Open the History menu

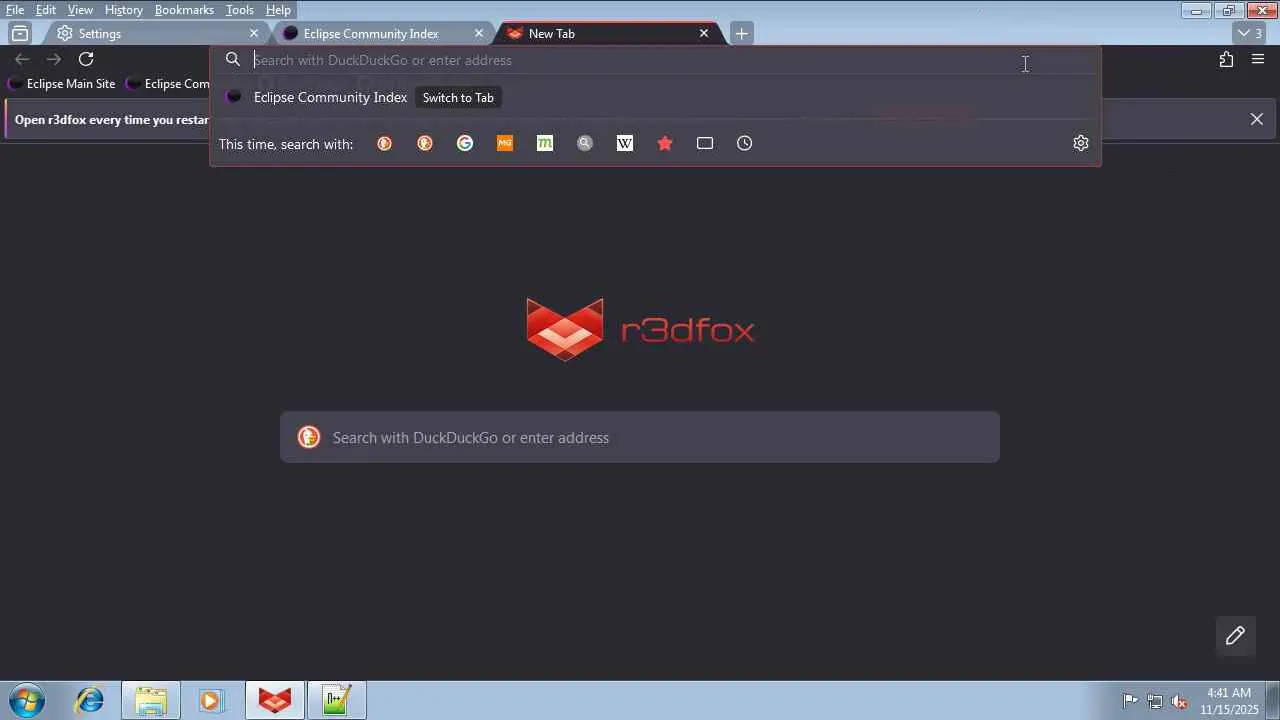[123, 10]
